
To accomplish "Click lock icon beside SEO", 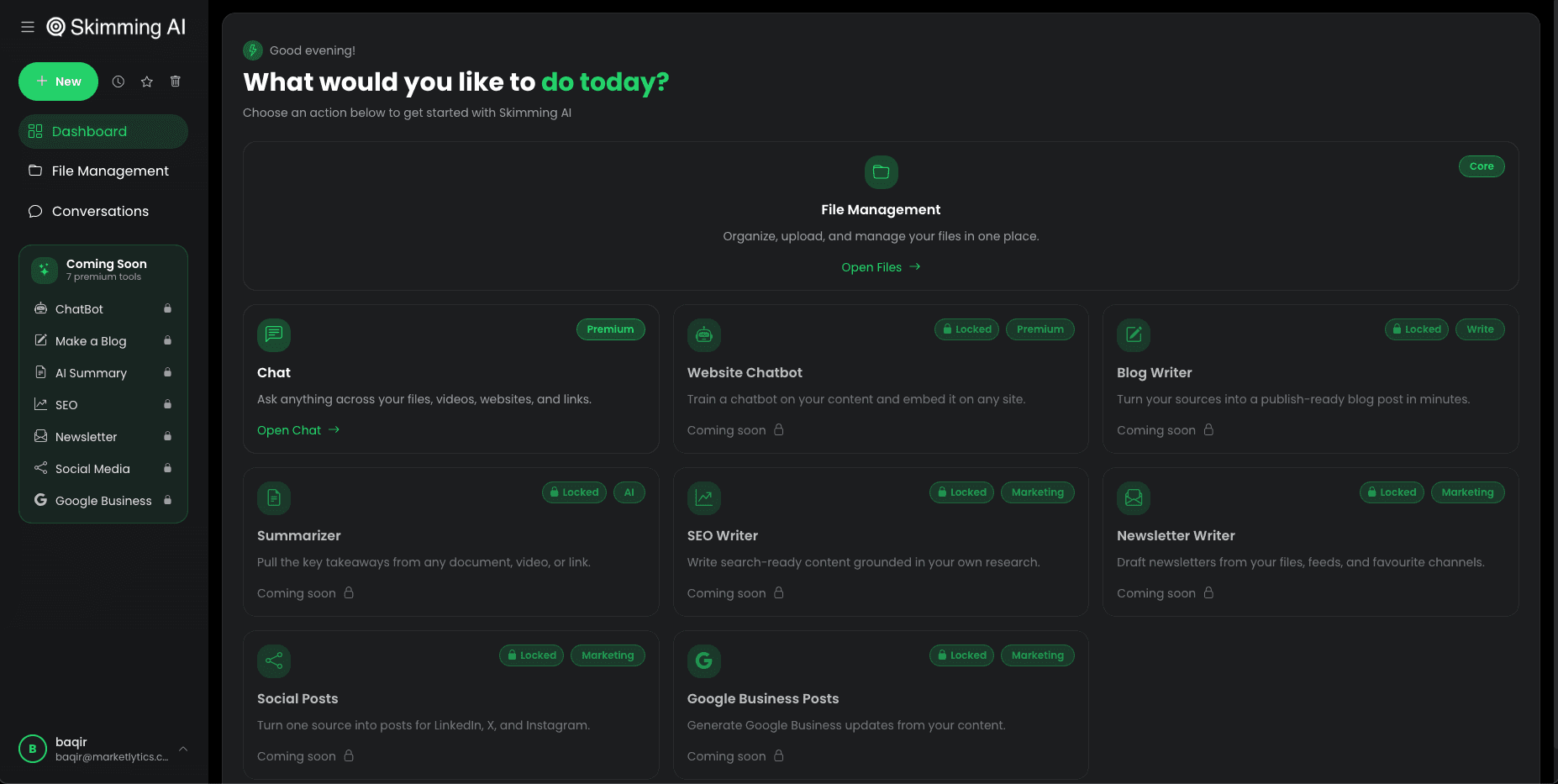I will (167, 404).
